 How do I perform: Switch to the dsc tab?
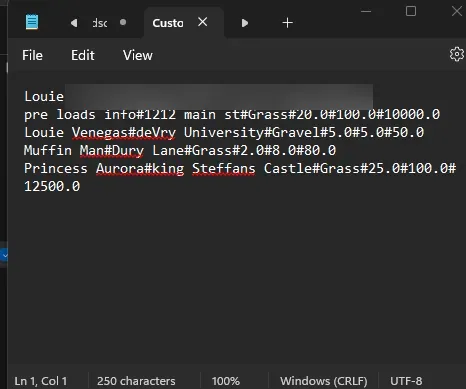(x=100, y=23)
